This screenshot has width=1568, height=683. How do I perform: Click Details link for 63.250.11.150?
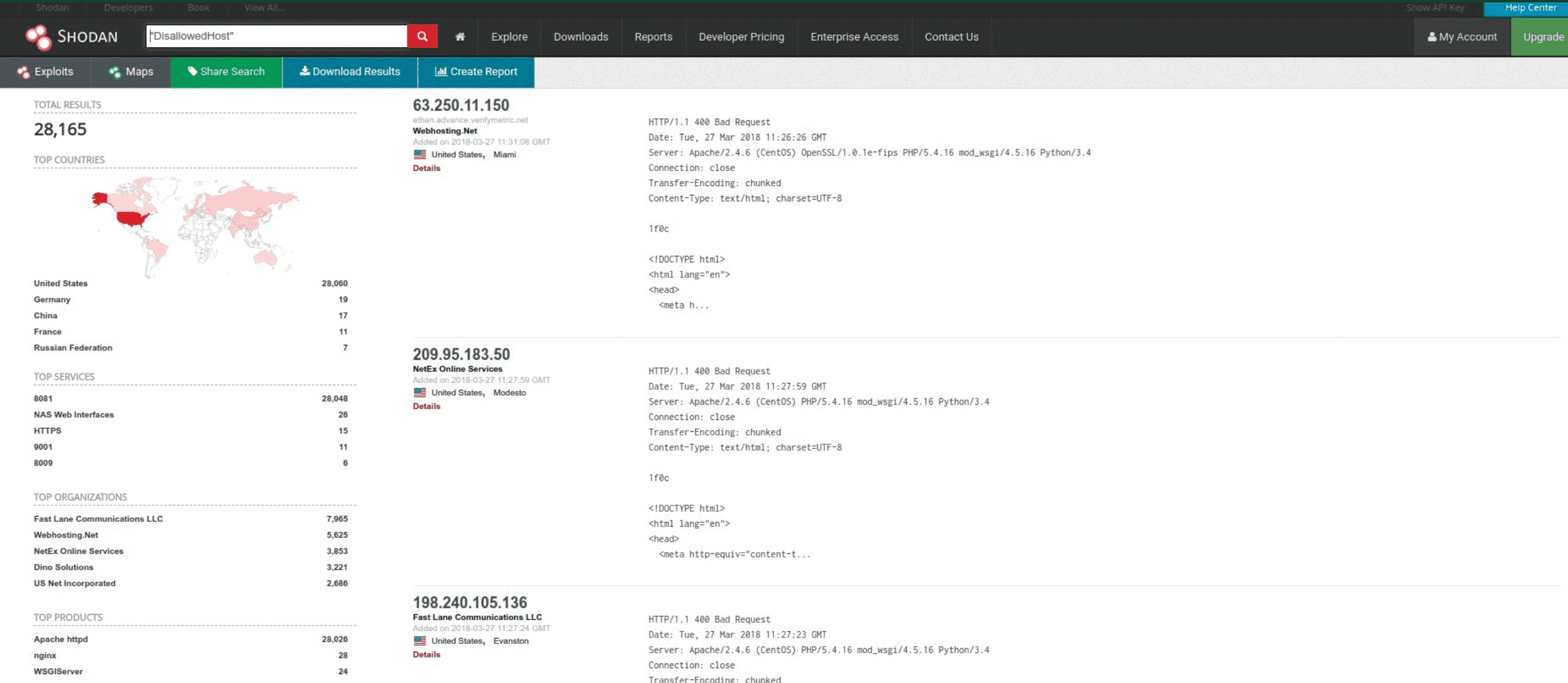click(426, 167)
